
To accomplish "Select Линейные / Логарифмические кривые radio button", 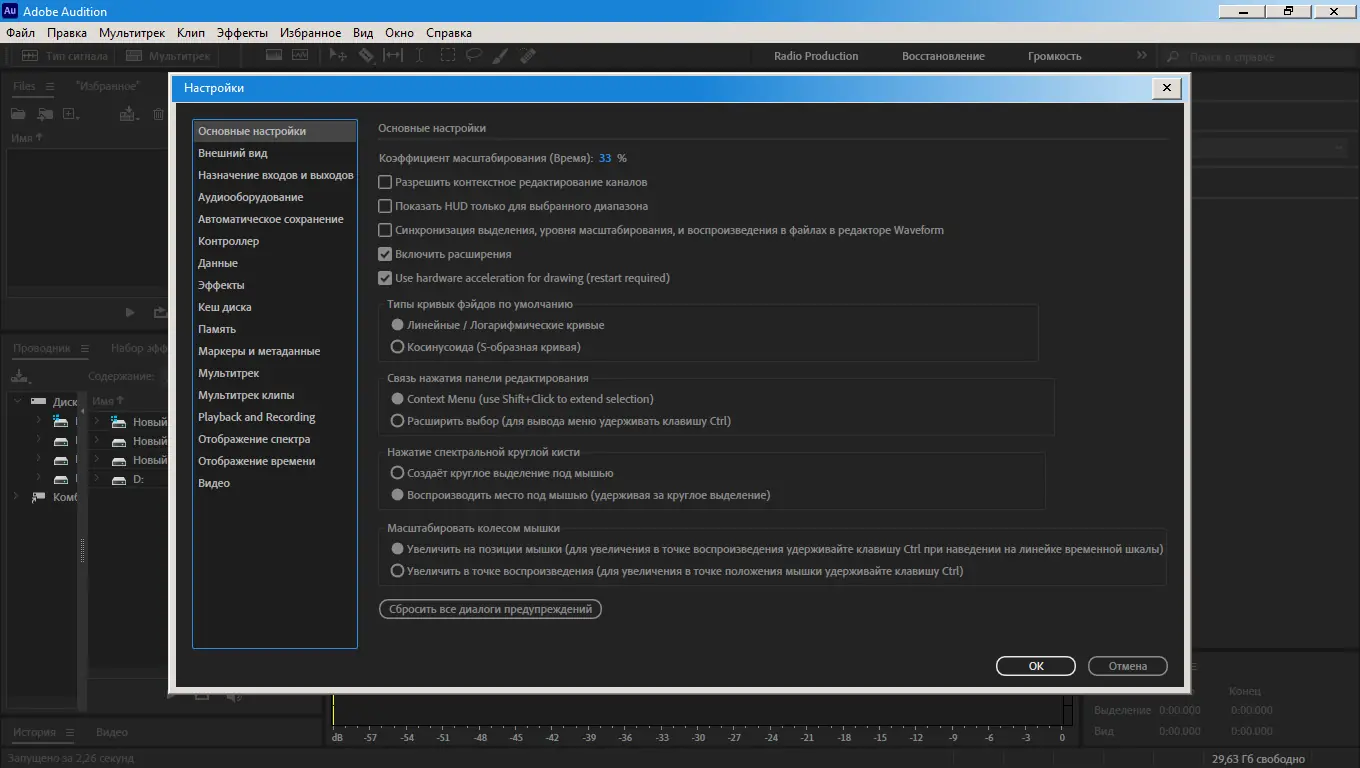I will click(398, 325).
